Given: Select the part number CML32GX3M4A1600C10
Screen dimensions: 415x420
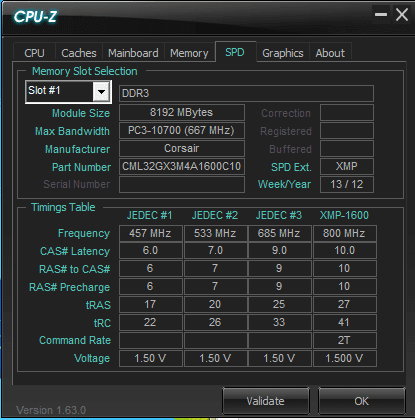Looking at the screenshot, I should point(182,166).
